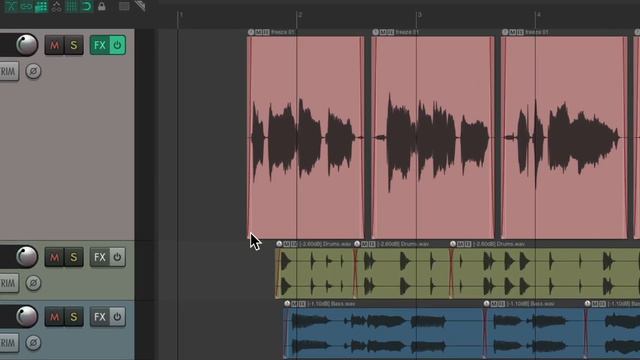Image resolution: width=640 pixels, height=360 pixels.
Task: Click the padlock locking toolbar icon
Action: pyautogui.click(x=102, y=6)
